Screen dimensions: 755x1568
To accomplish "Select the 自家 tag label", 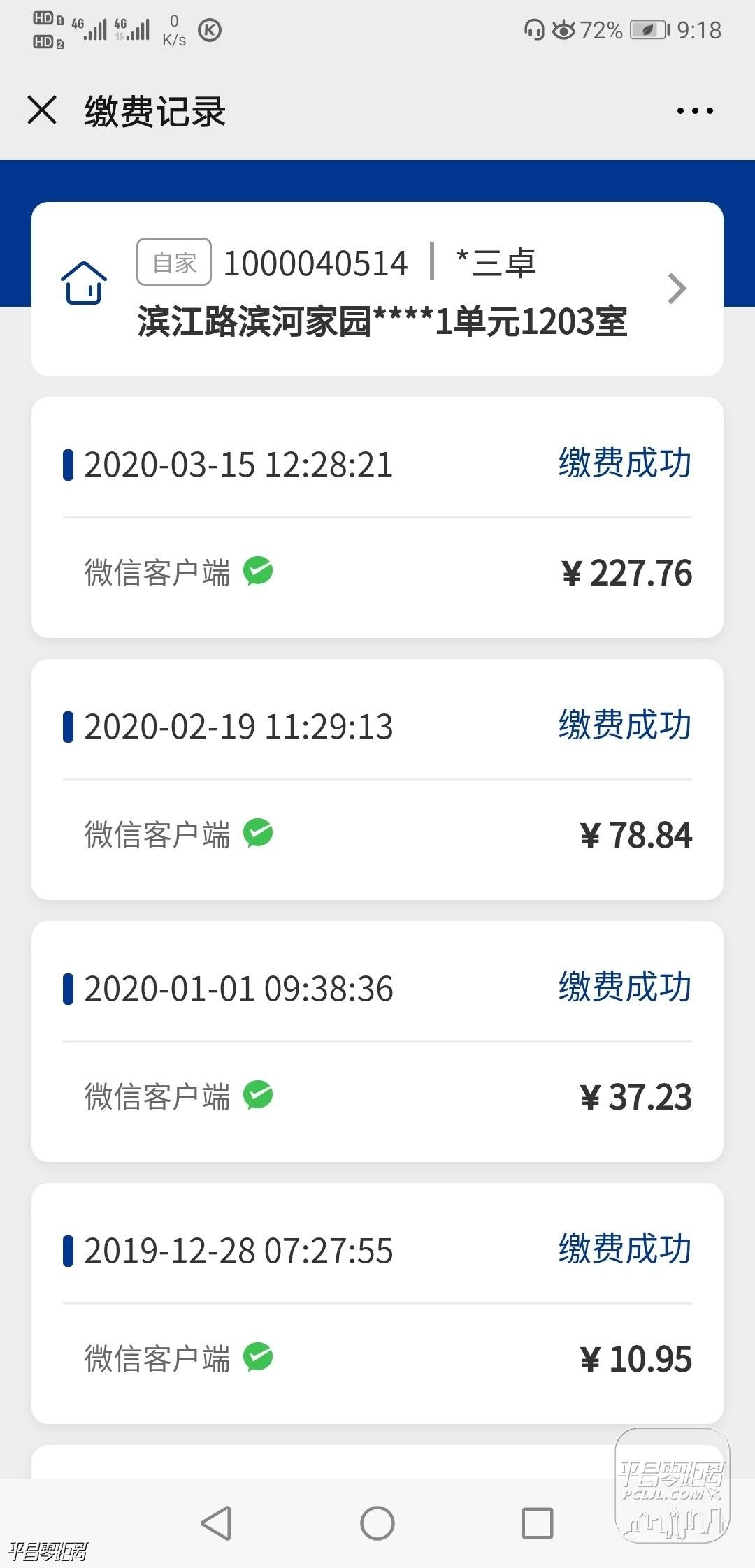I will (174, 262).
